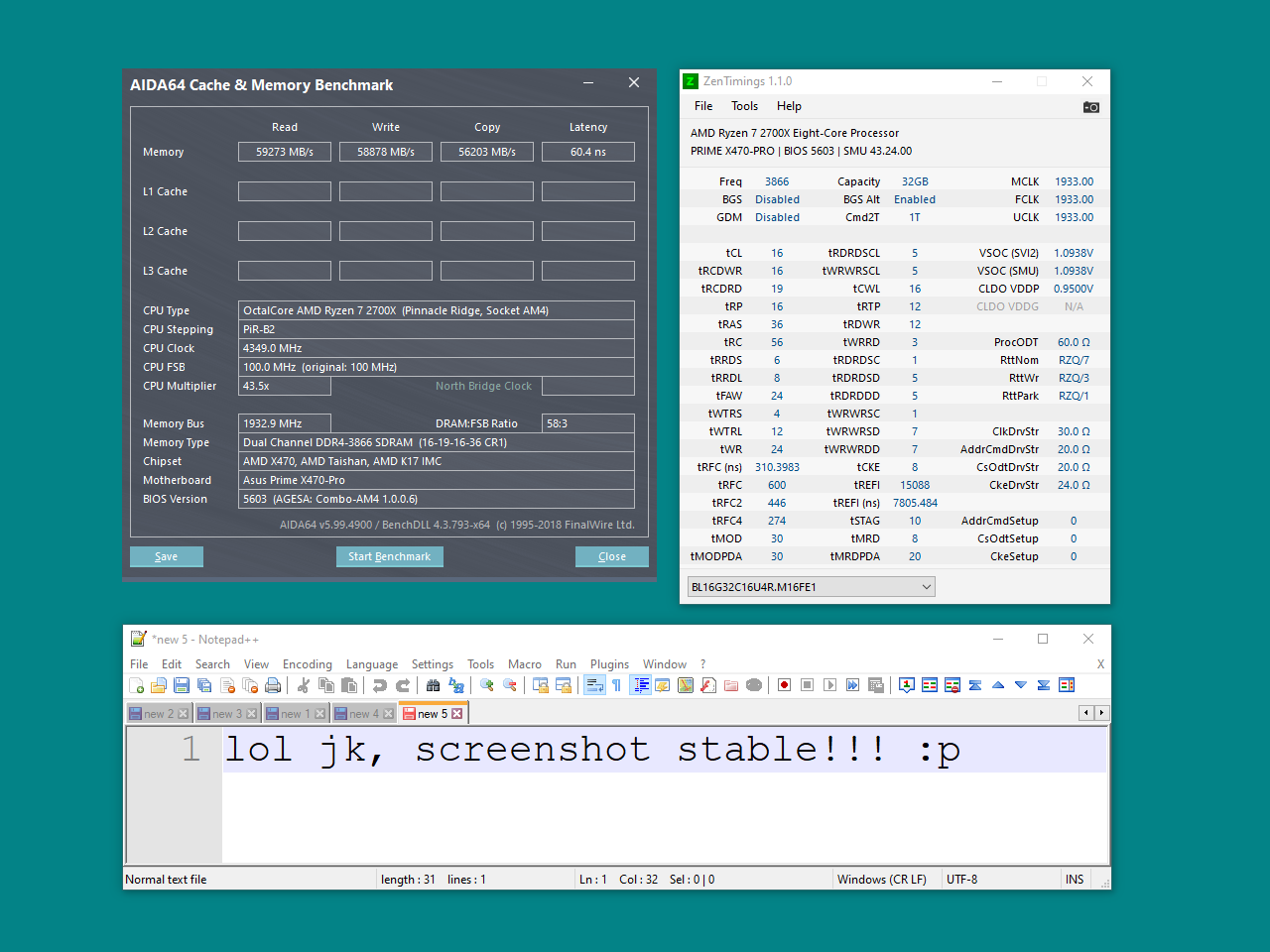Image resolution: width=1270 pixels, height=952 pixels.
Task: Click Copy icon in Notepad++ toolbar
Action: click(x=325, y=685)
